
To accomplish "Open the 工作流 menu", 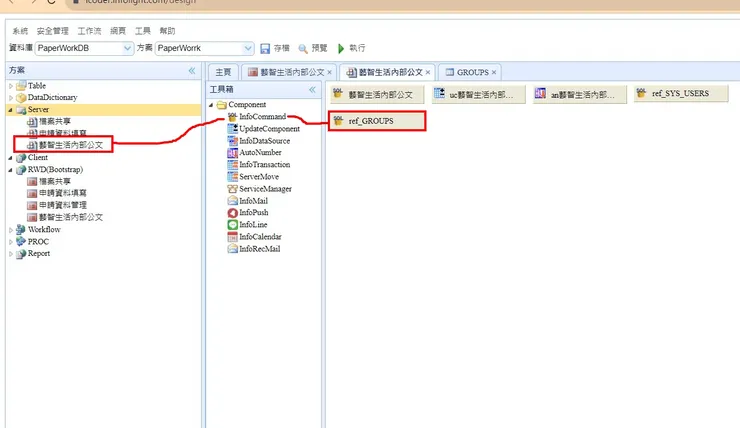I will (89, 31).
